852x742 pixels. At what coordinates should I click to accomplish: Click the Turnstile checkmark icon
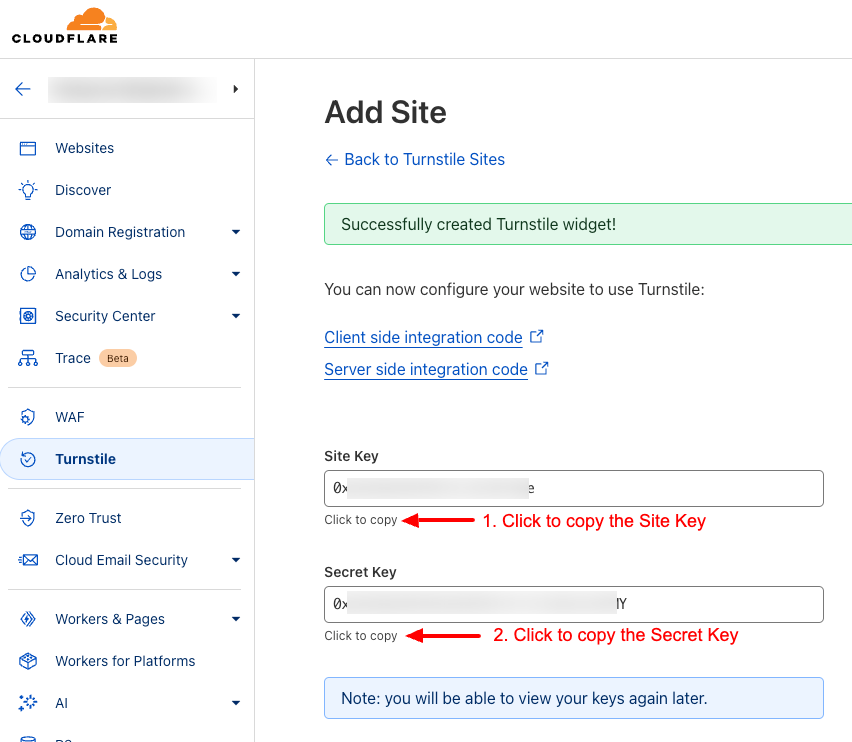click(x=28, y=459)
